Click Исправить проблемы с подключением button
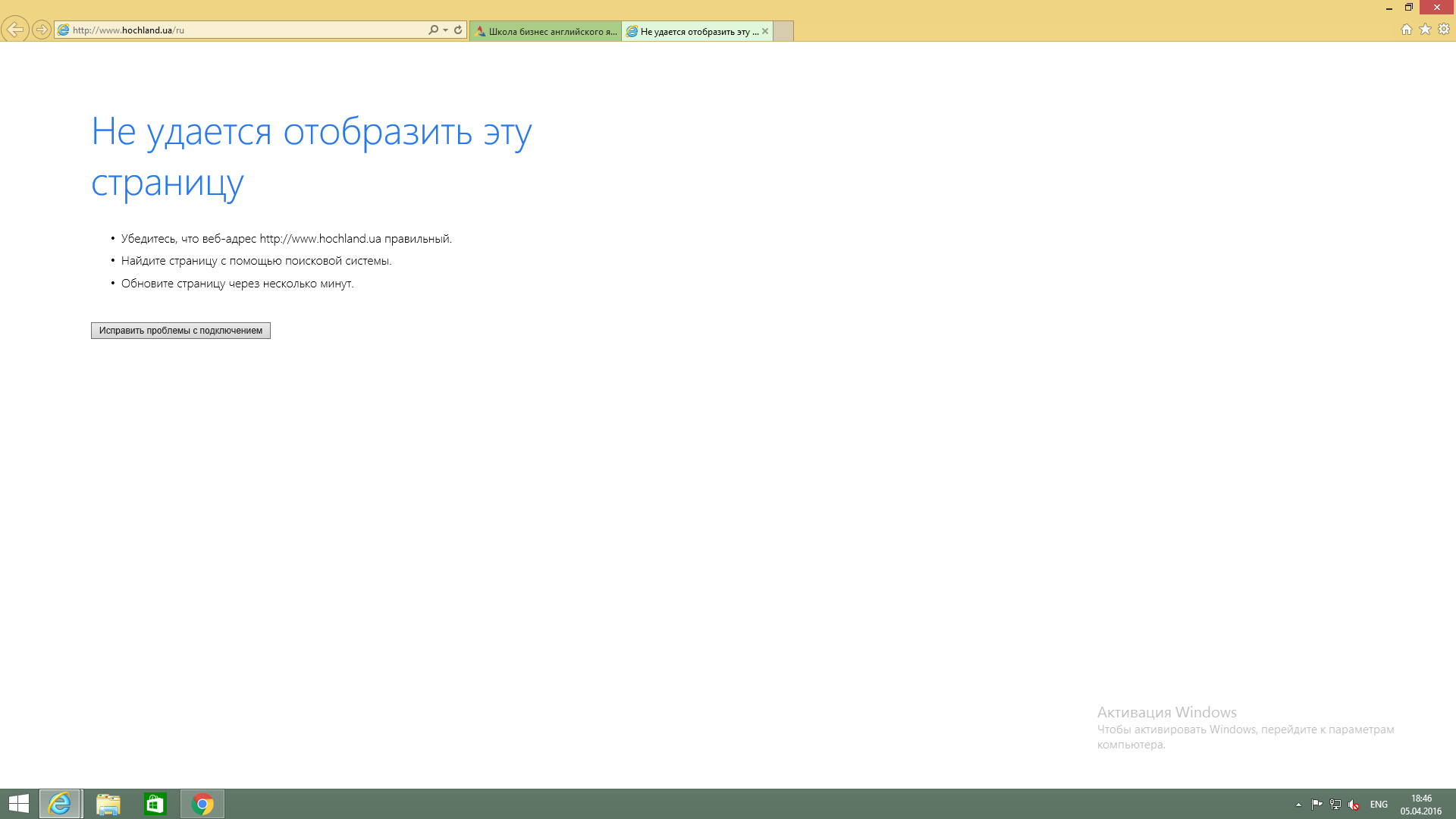The height and width of the screenshot is (819, 1456). click(180, 331)
